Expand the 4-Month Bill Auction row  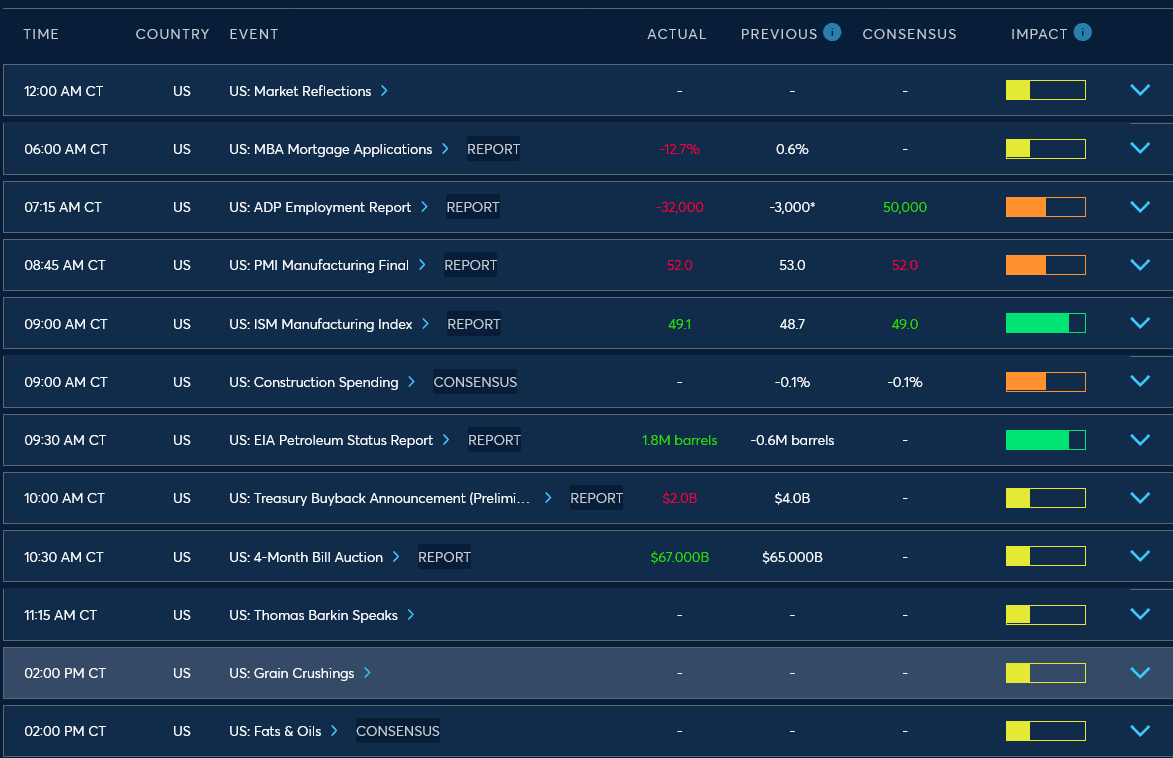click(x=1139, y=556)
